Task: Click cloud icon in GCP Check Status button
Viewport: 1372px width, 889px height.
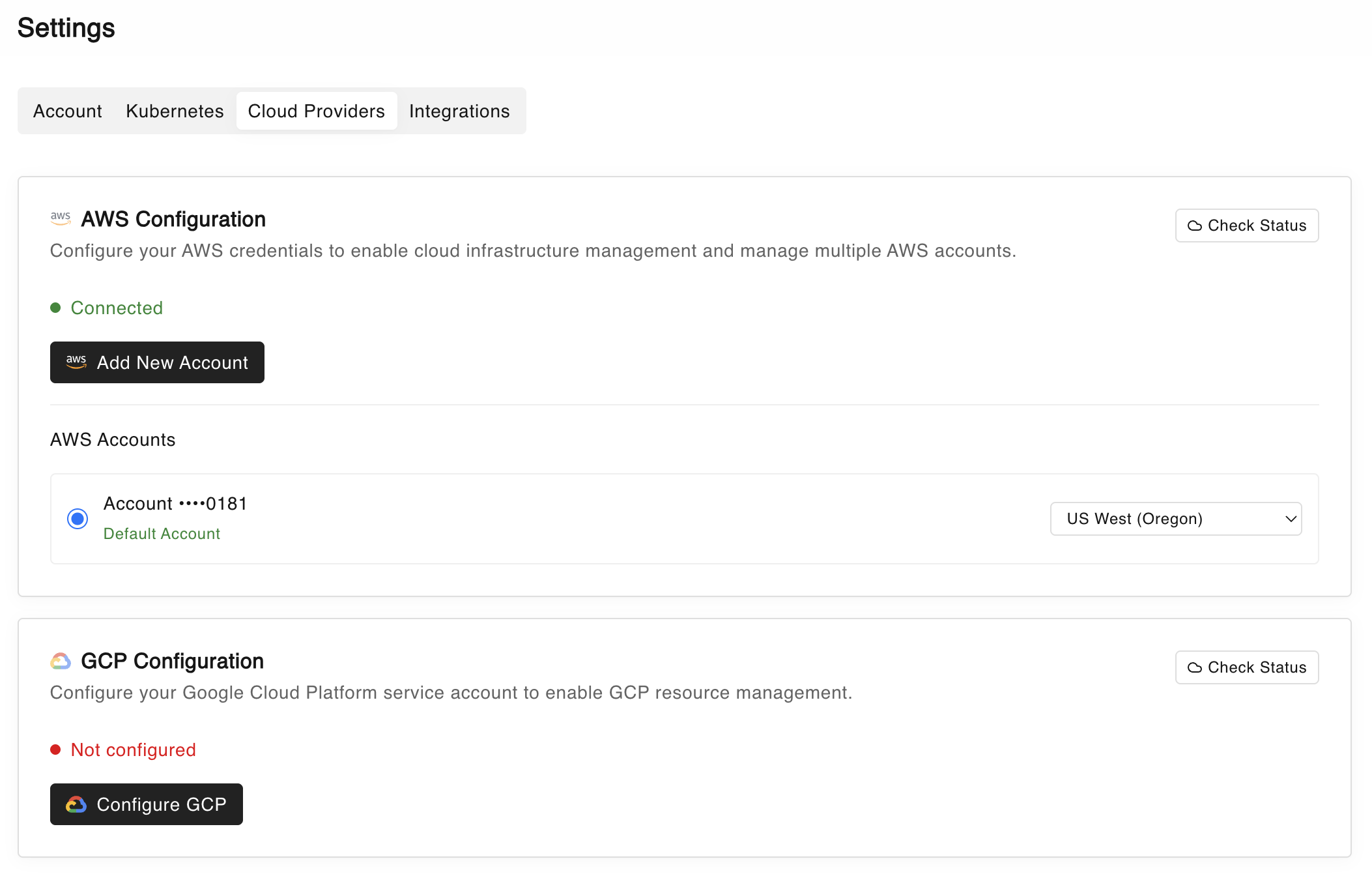Action: coord(1194,667)
